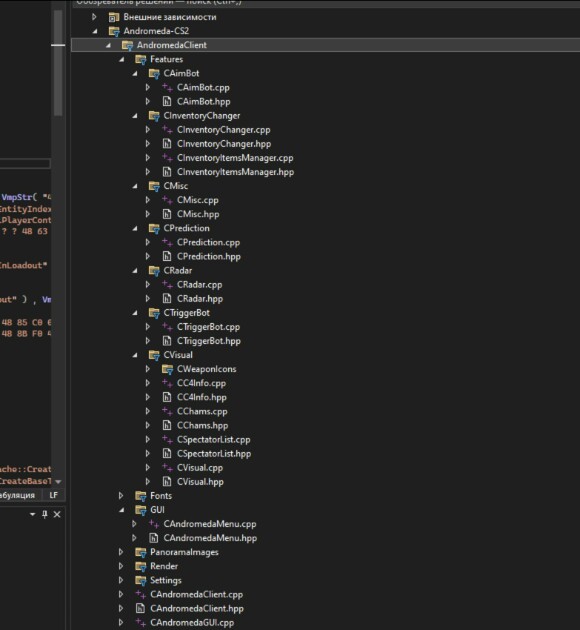Screen dimensions: 580x630
Task: Click the LF line ending indicator
Action: point(53,495)
